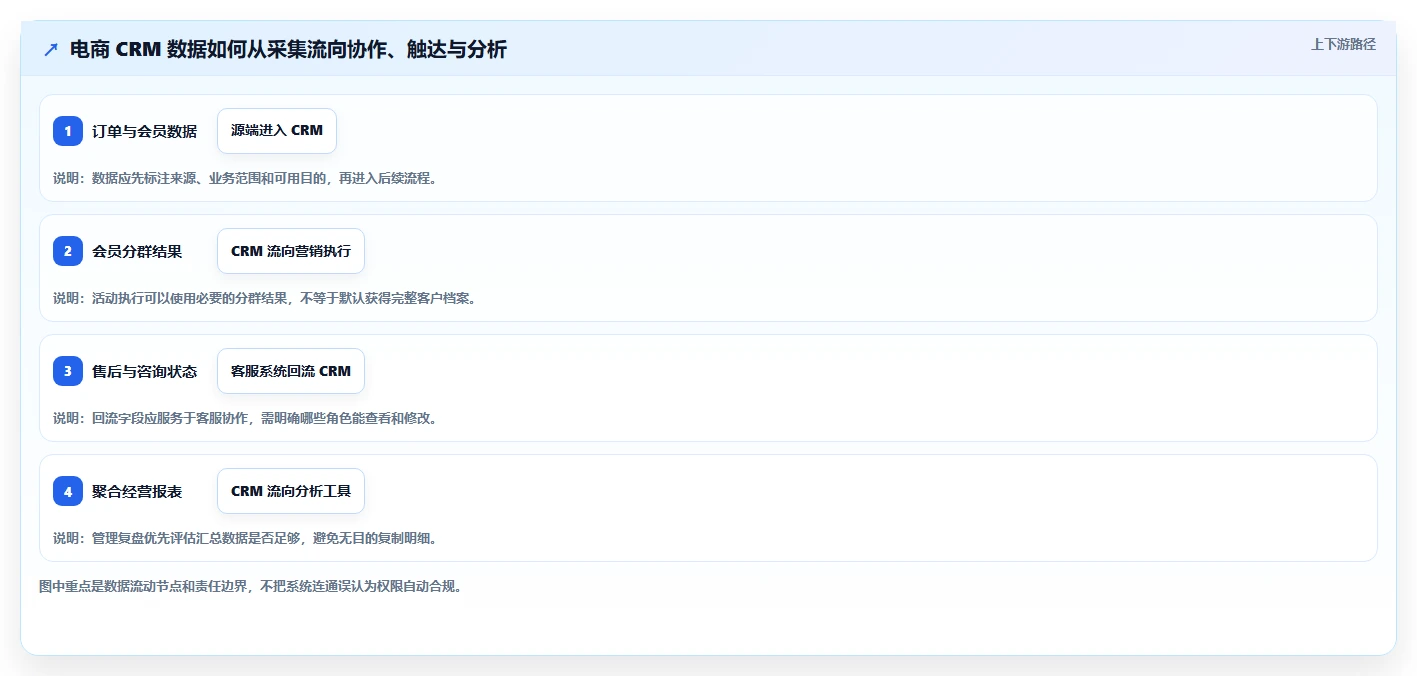Click the note starting 说明：数据应先标注来源
Image resolution: width=1417 pixels, height=676 pixels.
[245, 178]
